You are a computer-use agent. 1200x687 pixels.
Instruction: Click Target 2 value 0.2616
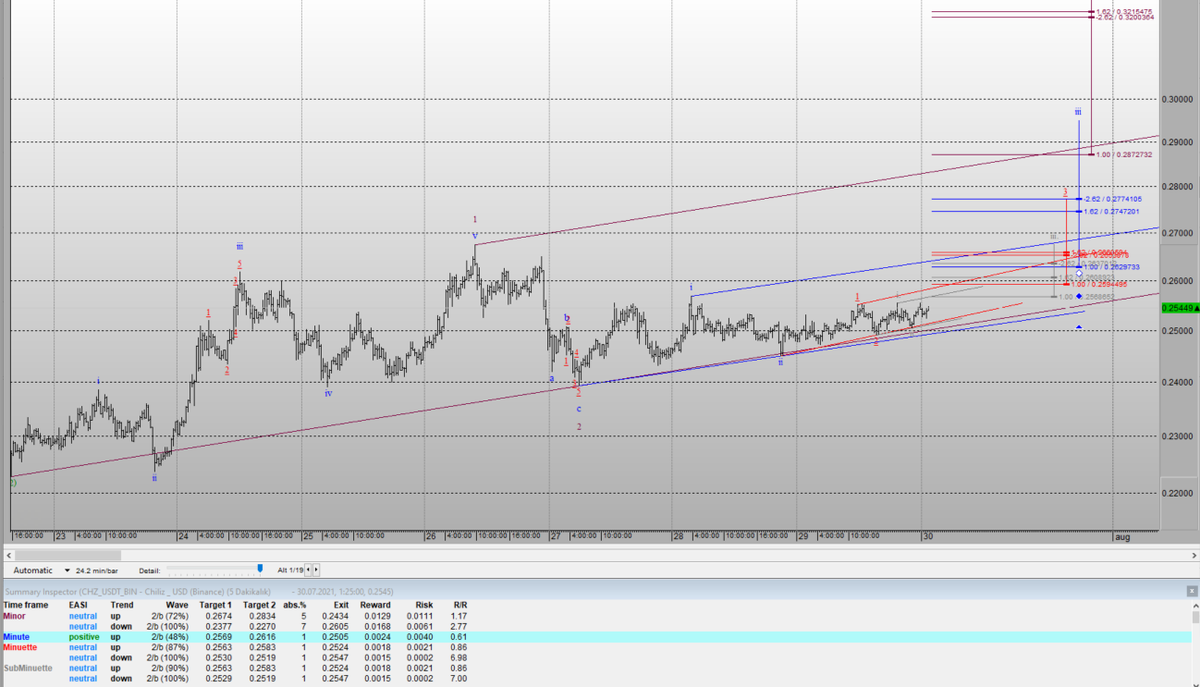[263, 636]
